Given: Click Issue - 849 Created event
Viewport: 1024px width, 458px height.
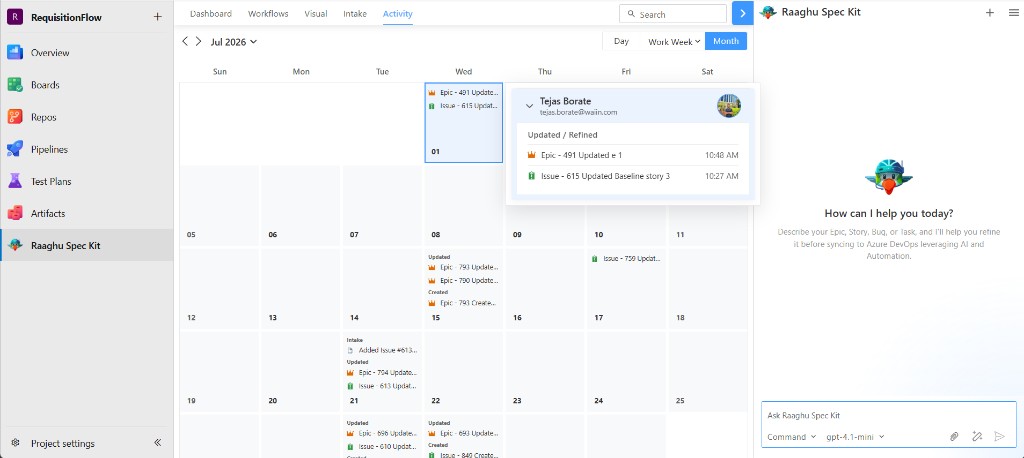Looking at the screenshot, I should (464, 455).
